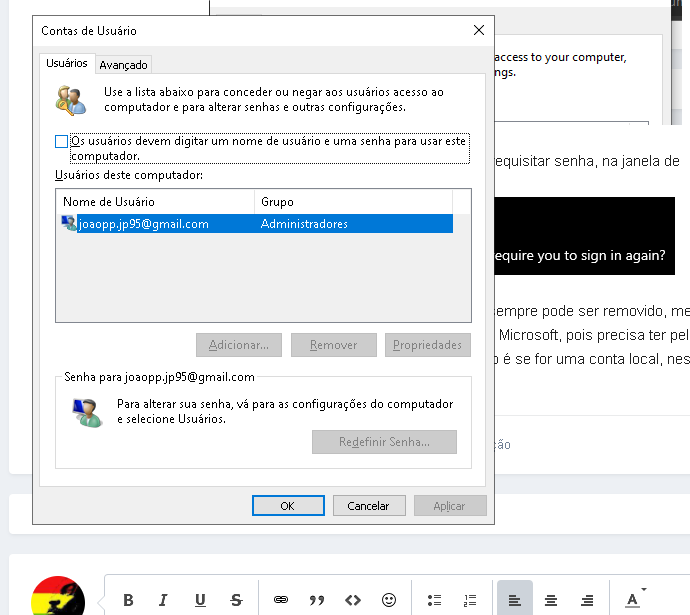Toggle bold formatting in editor toolbar

[x=128, y=600]
